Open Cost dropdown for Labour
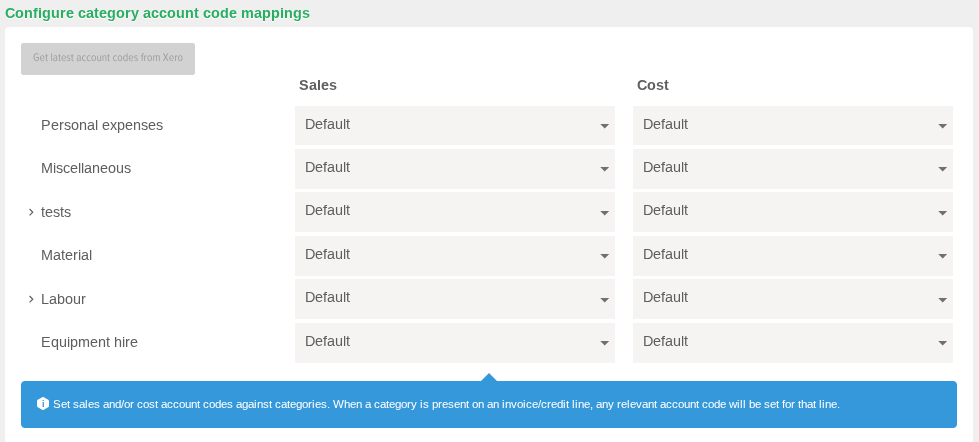 click(792, 298)
